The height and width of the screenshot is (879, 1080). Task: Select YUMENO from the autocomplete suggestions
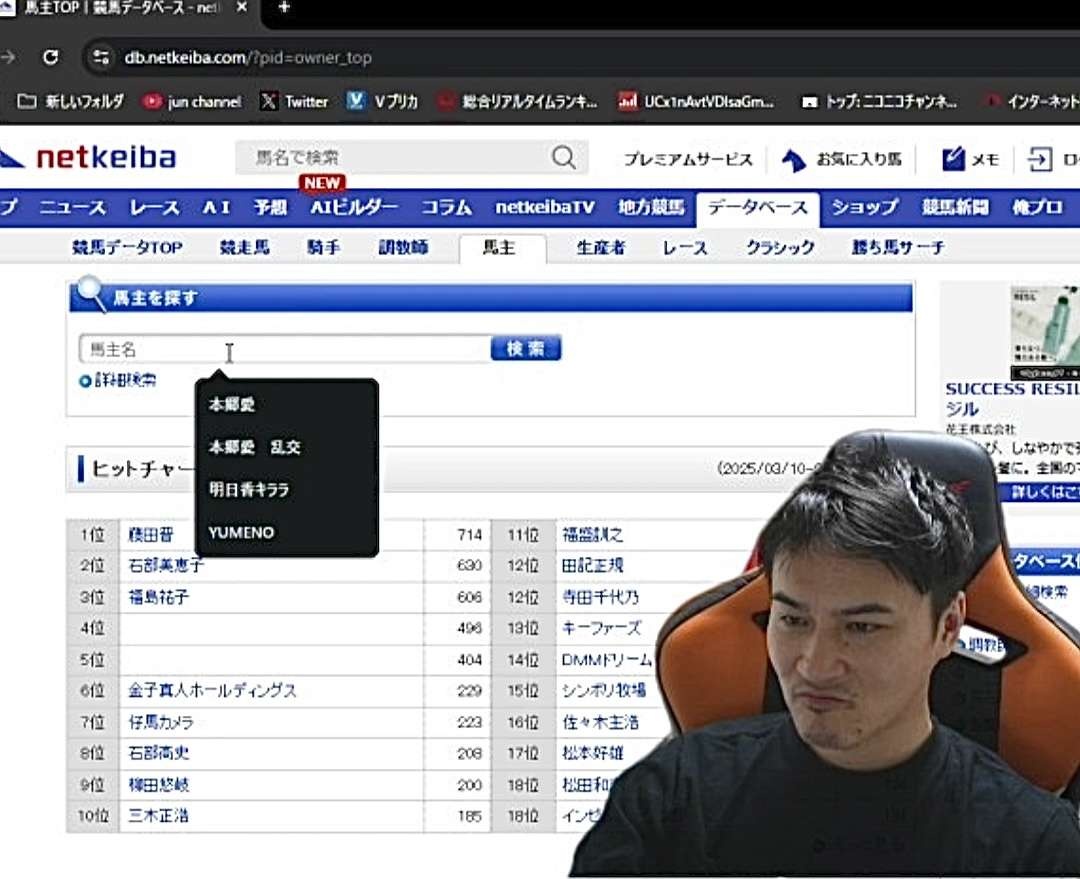241,533
